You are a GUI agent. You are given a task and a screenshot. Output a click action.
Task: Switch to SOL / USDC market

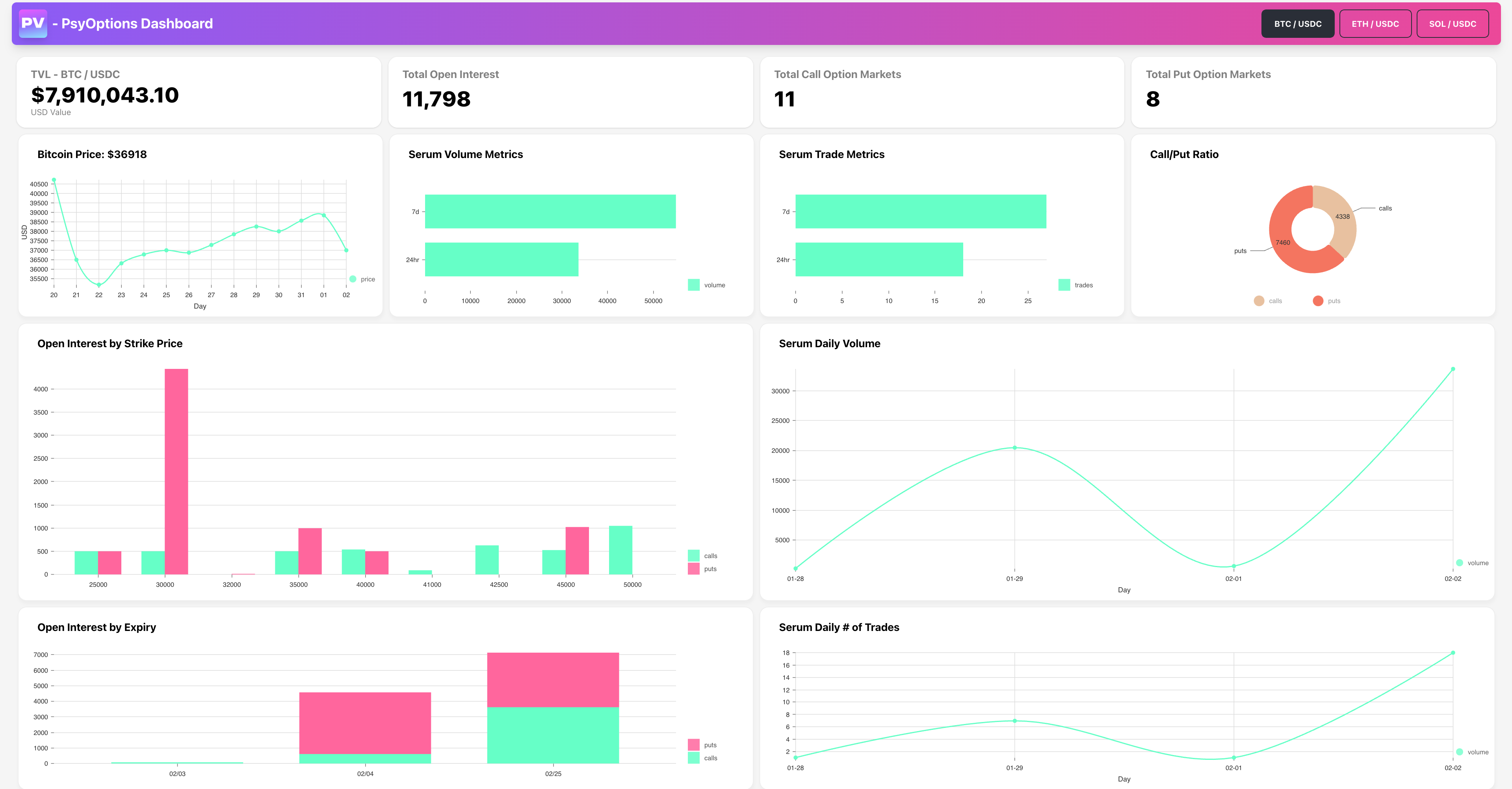[1452, 24]
